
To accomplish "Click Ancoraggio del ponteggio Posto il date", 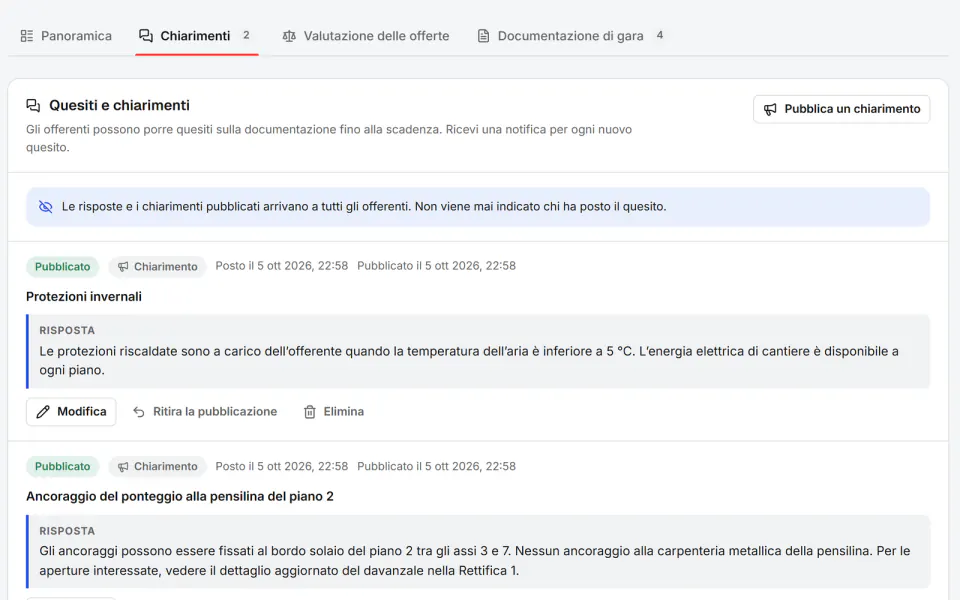I will click(282, 467).
